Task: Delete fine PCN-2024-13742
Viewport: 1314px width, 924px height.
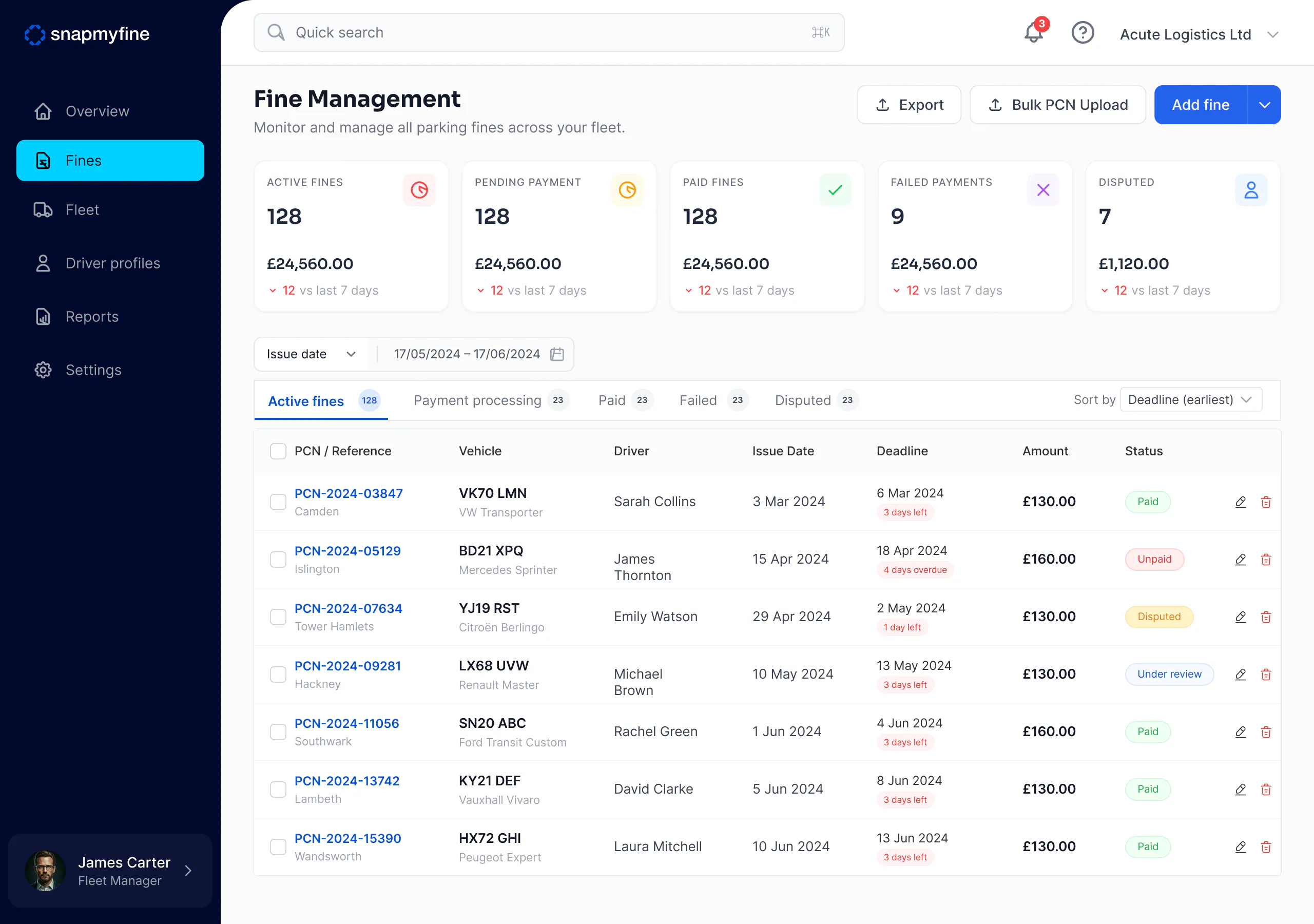Action: [1266, 790]
